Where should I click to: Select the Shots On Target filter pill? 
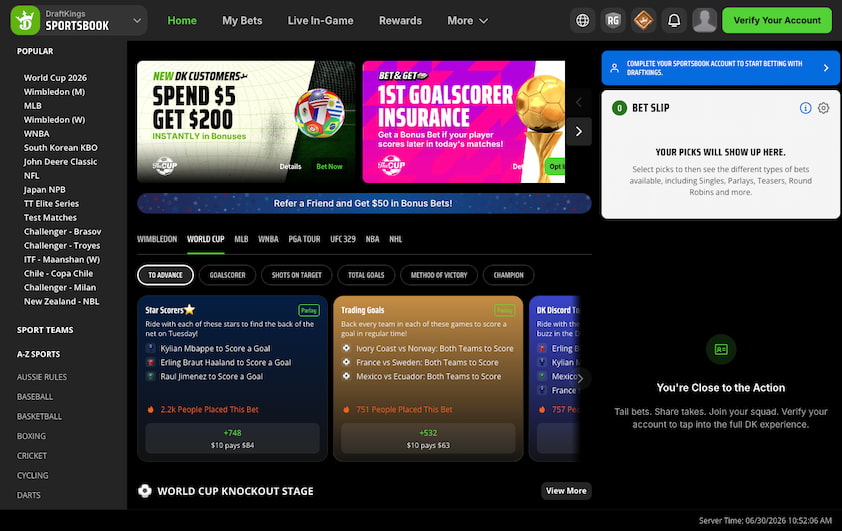click(296, 275)
